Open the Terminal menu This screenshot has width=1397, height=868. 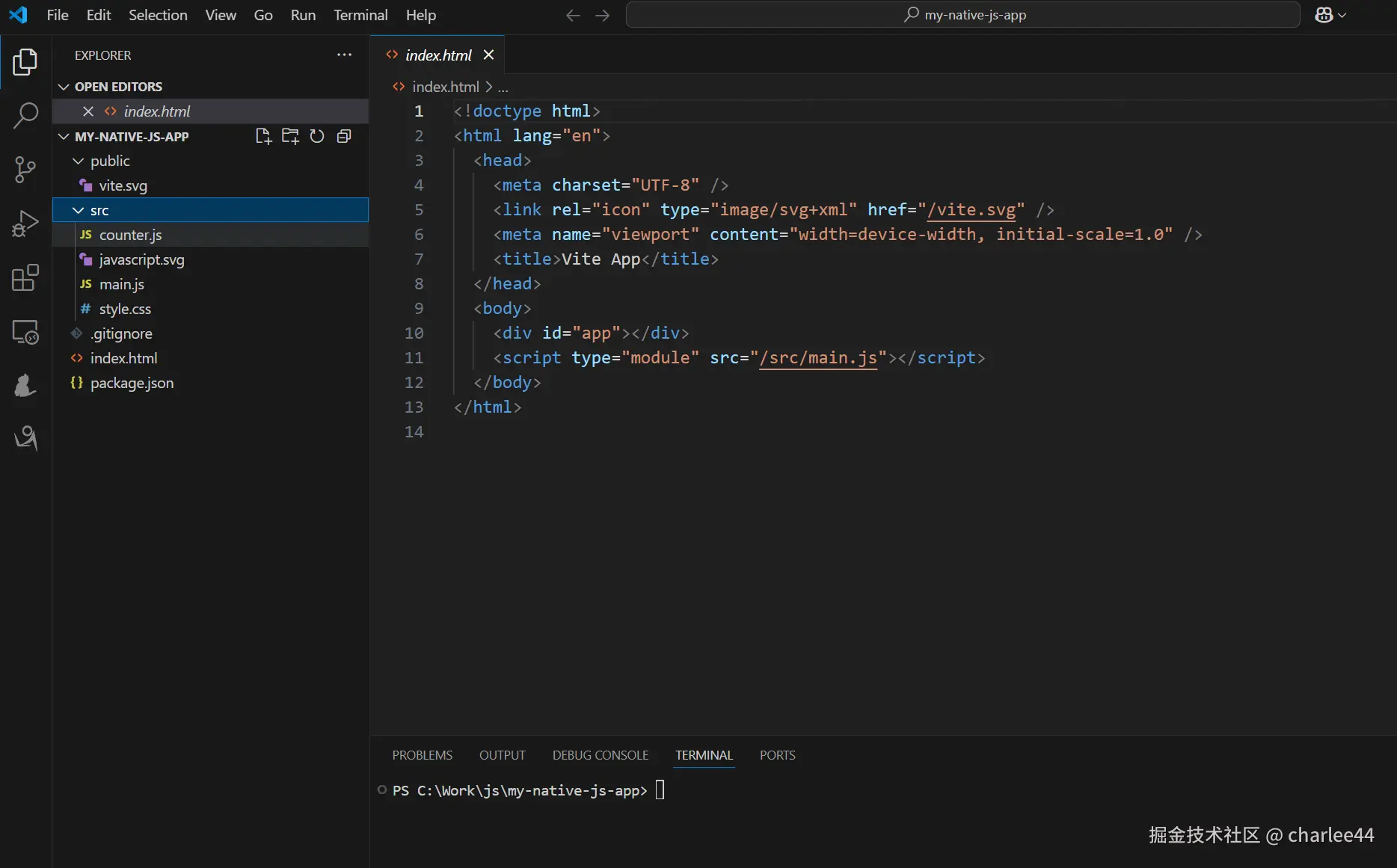pos(360,15)
